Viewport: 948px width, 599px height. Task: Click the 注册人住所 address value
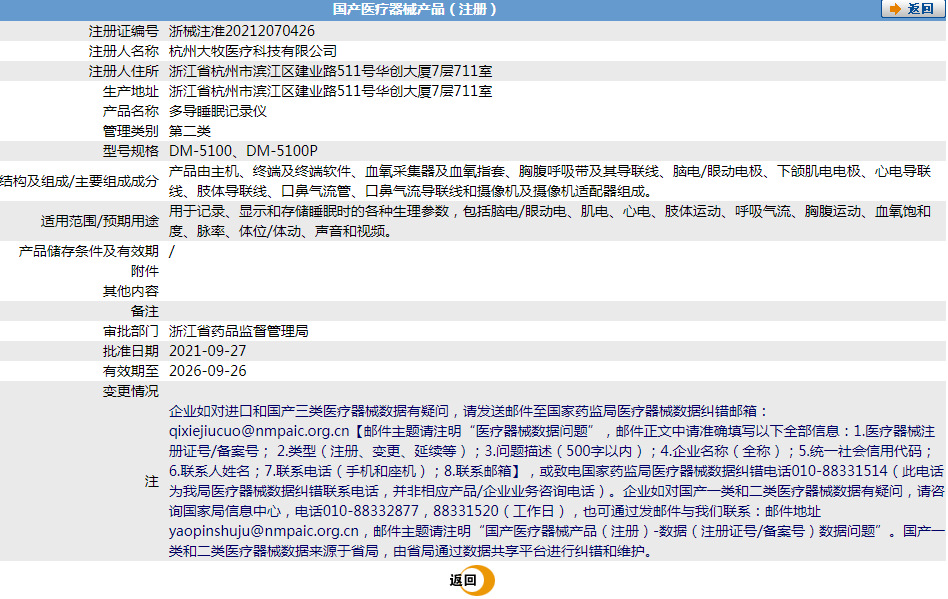tap(330, 71)
